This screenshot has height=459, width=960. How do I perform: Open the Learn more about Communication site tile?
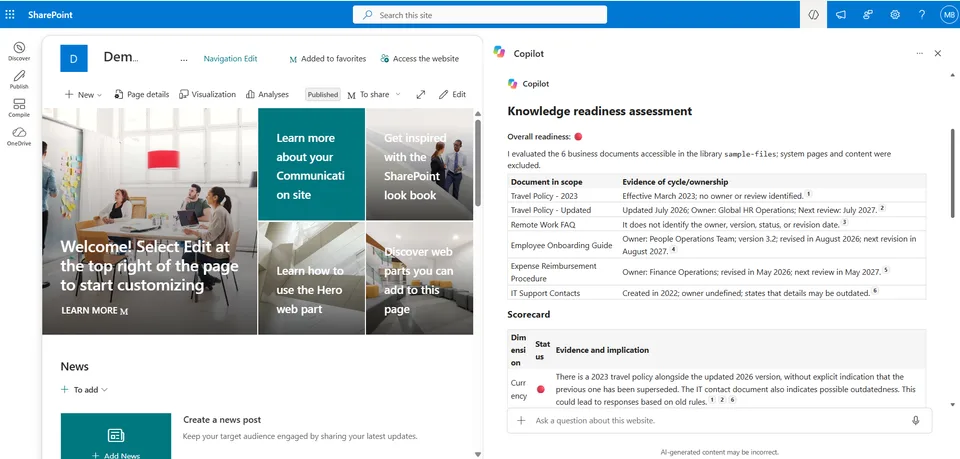click(x=311, y=164)
